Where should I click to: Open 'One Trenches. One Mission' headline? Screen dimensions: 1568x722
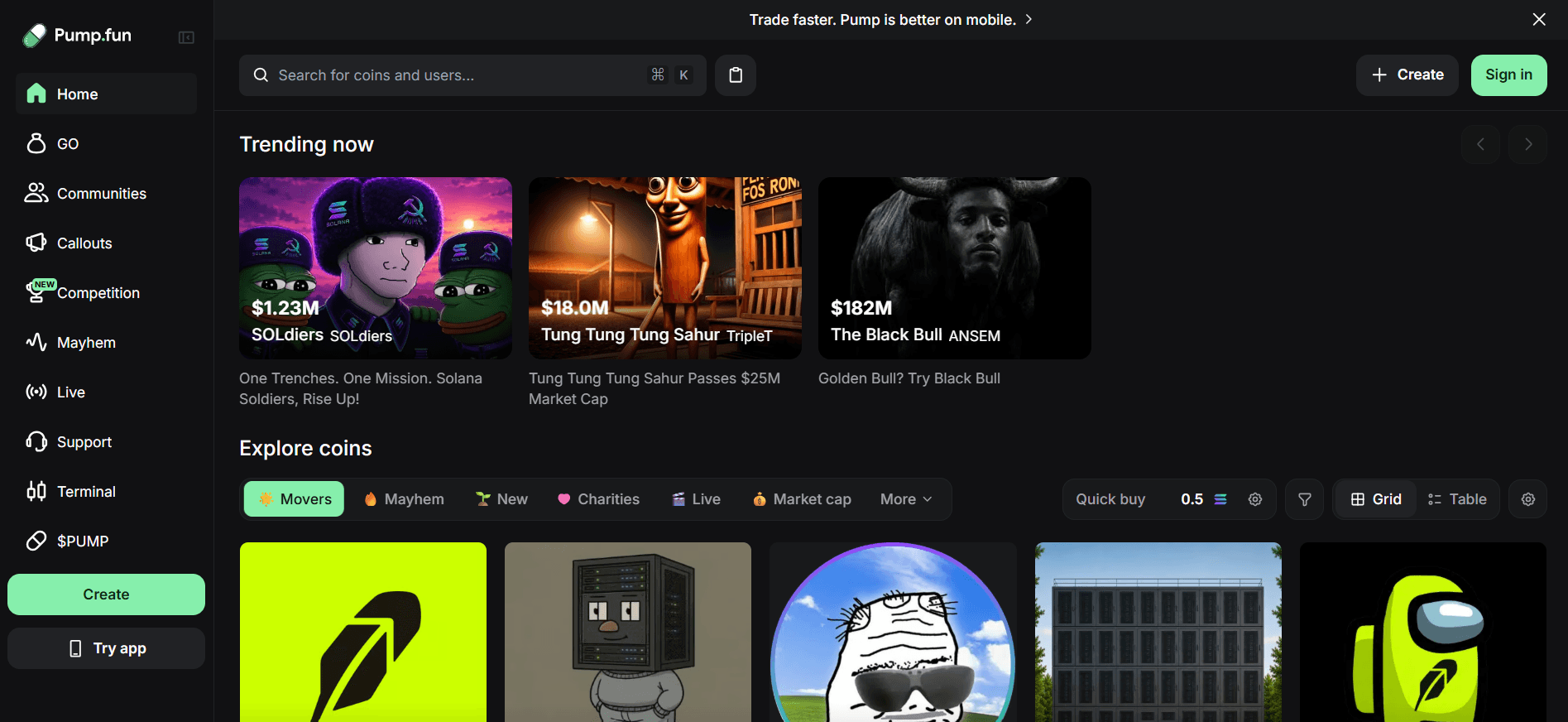point(361,388)
